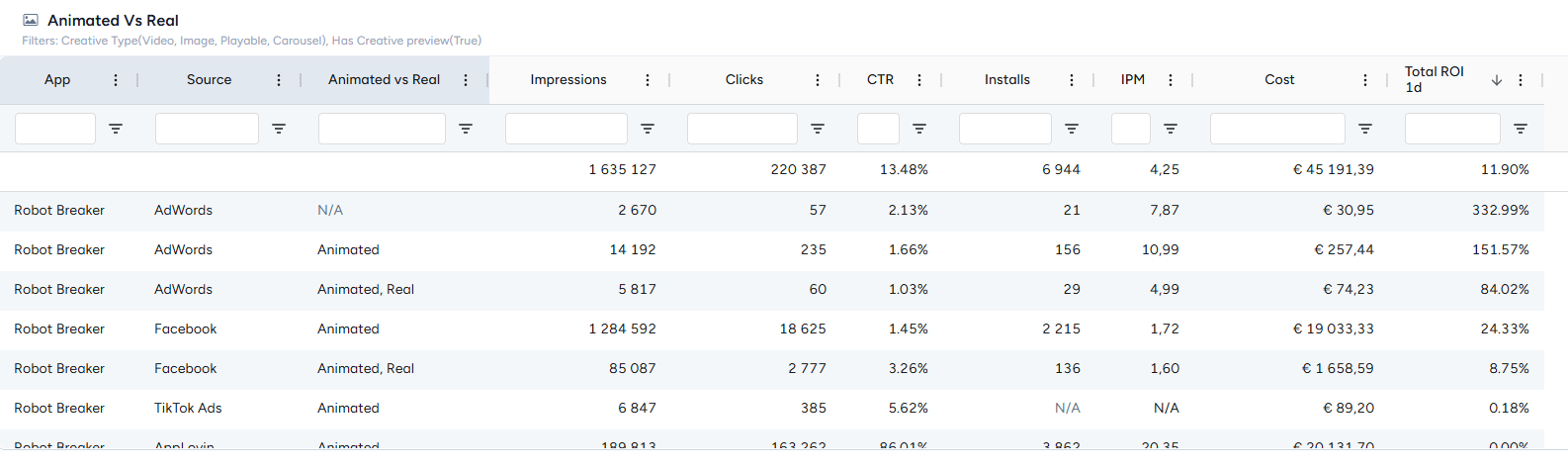
Task: Select the TikTok Ads Animated row
Action: coord(771,409)
